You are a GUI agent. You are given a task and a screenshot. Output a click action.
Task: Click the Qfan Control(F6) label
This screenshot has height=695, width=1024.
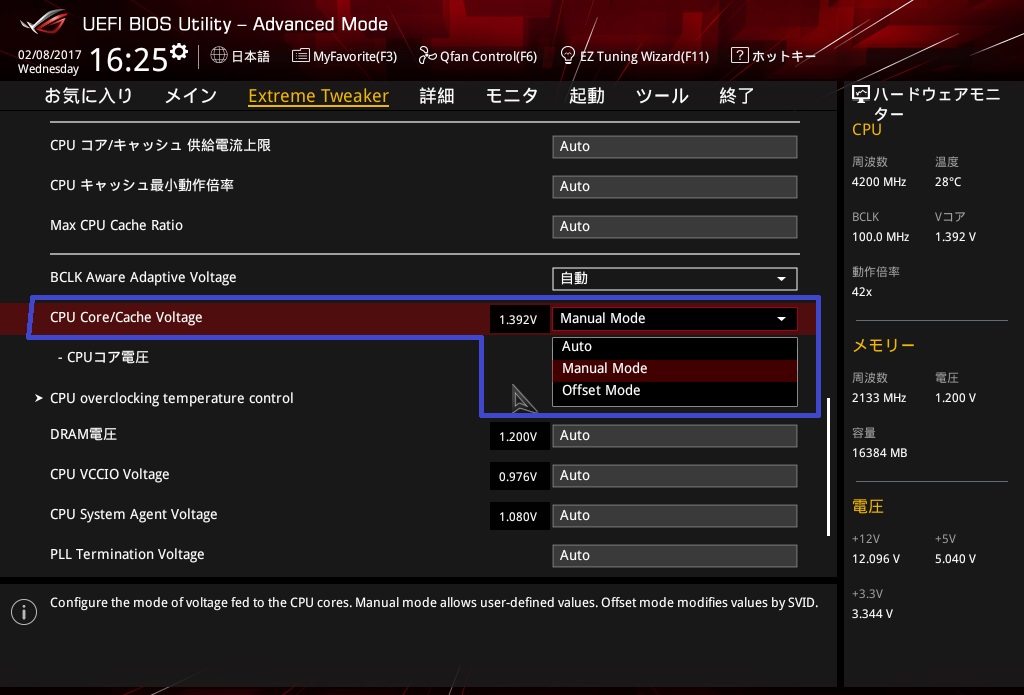[x=488, y=56]
